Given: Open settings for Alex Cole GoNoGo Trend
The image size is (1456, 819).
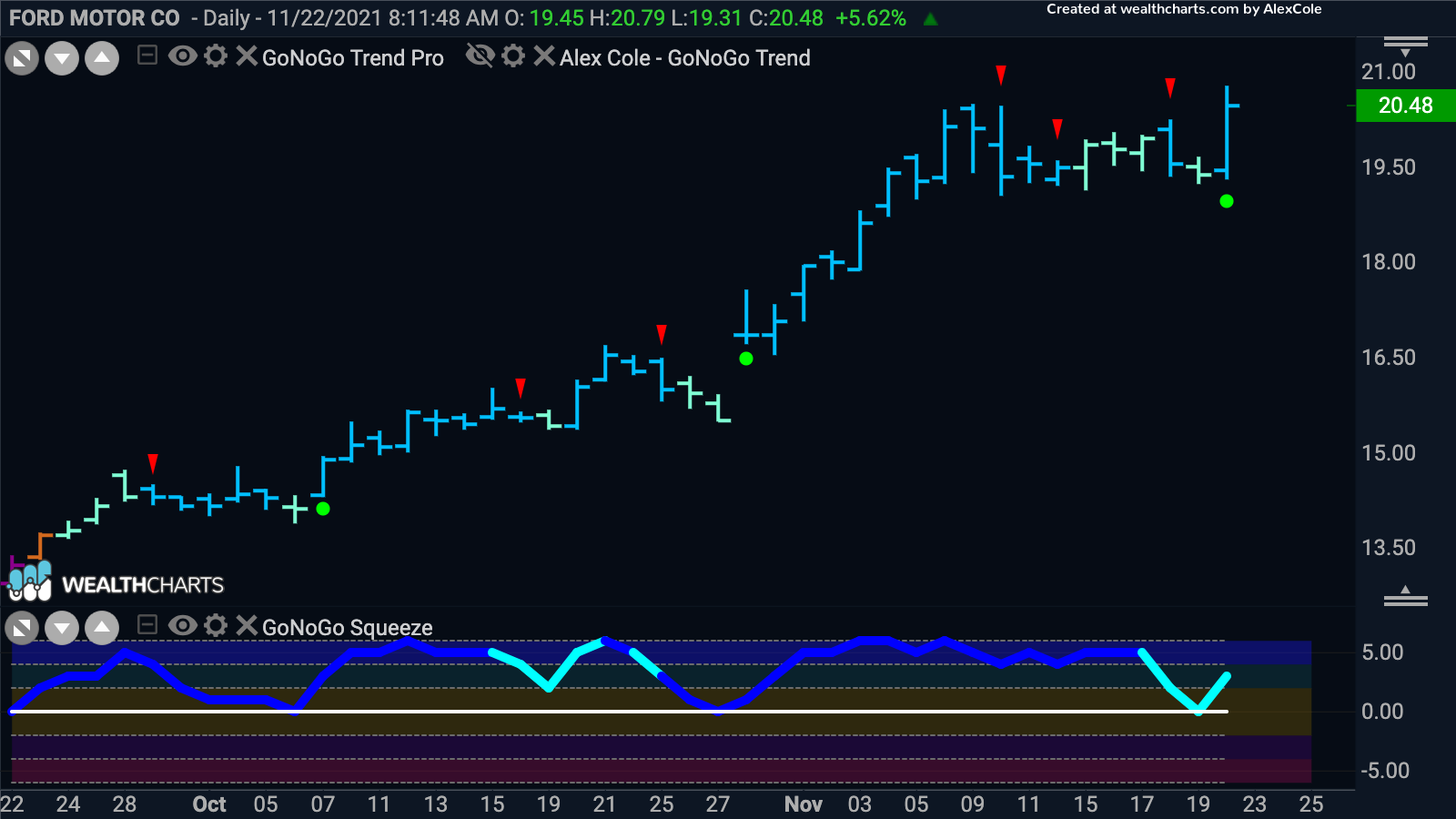Looking at the screenshot, I should pos(513,56).
